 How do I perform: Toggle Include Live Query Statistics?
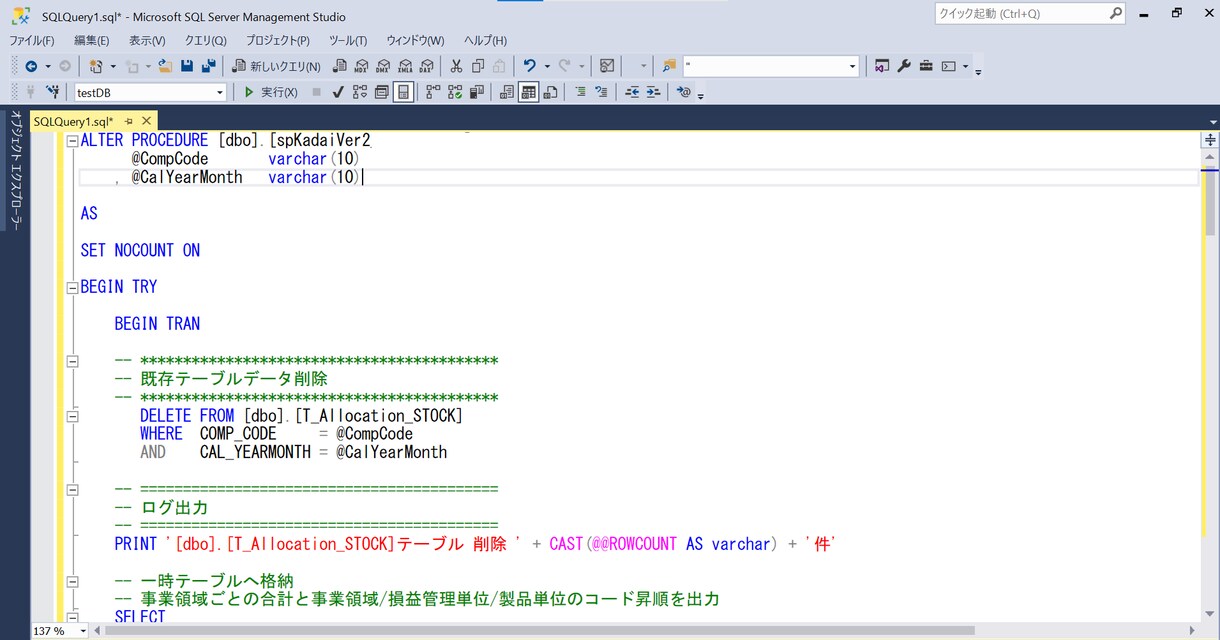coord(455,92)
